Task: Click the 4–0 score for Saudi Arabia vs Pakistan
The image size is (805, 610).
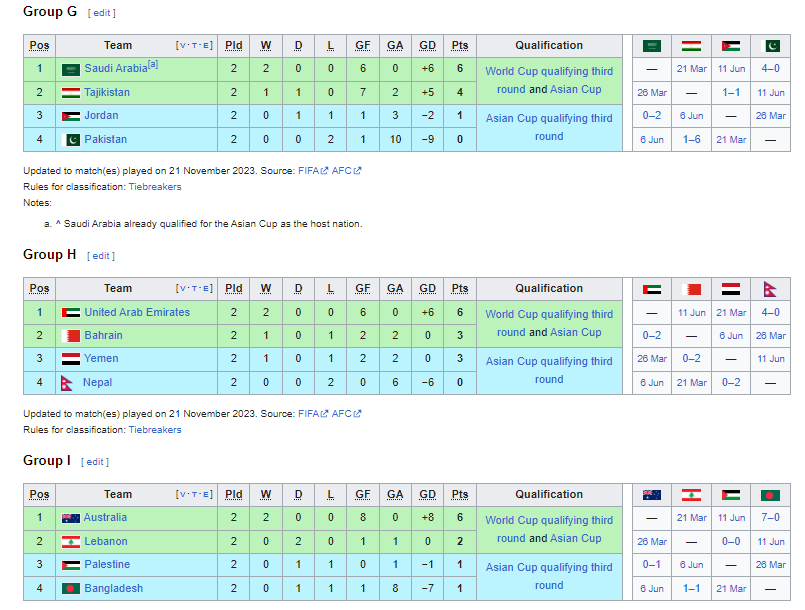Action: [770, 68]
